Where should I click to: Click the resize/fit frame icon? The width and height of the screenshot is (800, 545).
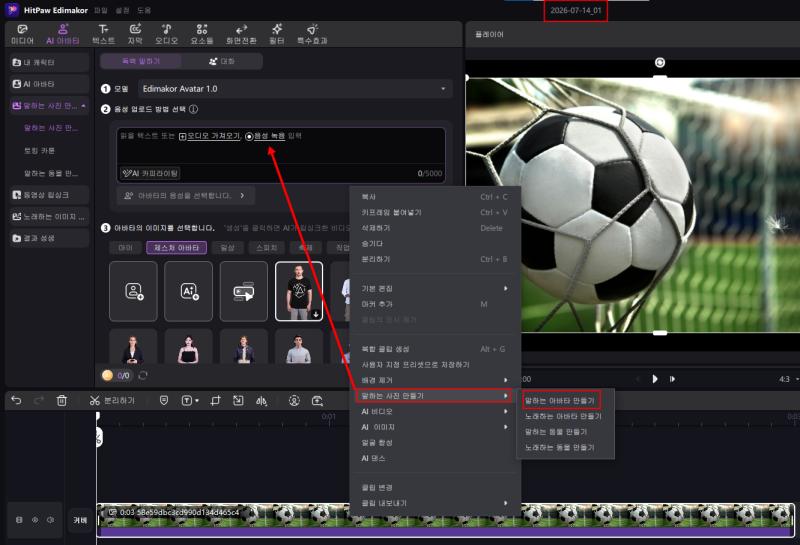point(238,401)
